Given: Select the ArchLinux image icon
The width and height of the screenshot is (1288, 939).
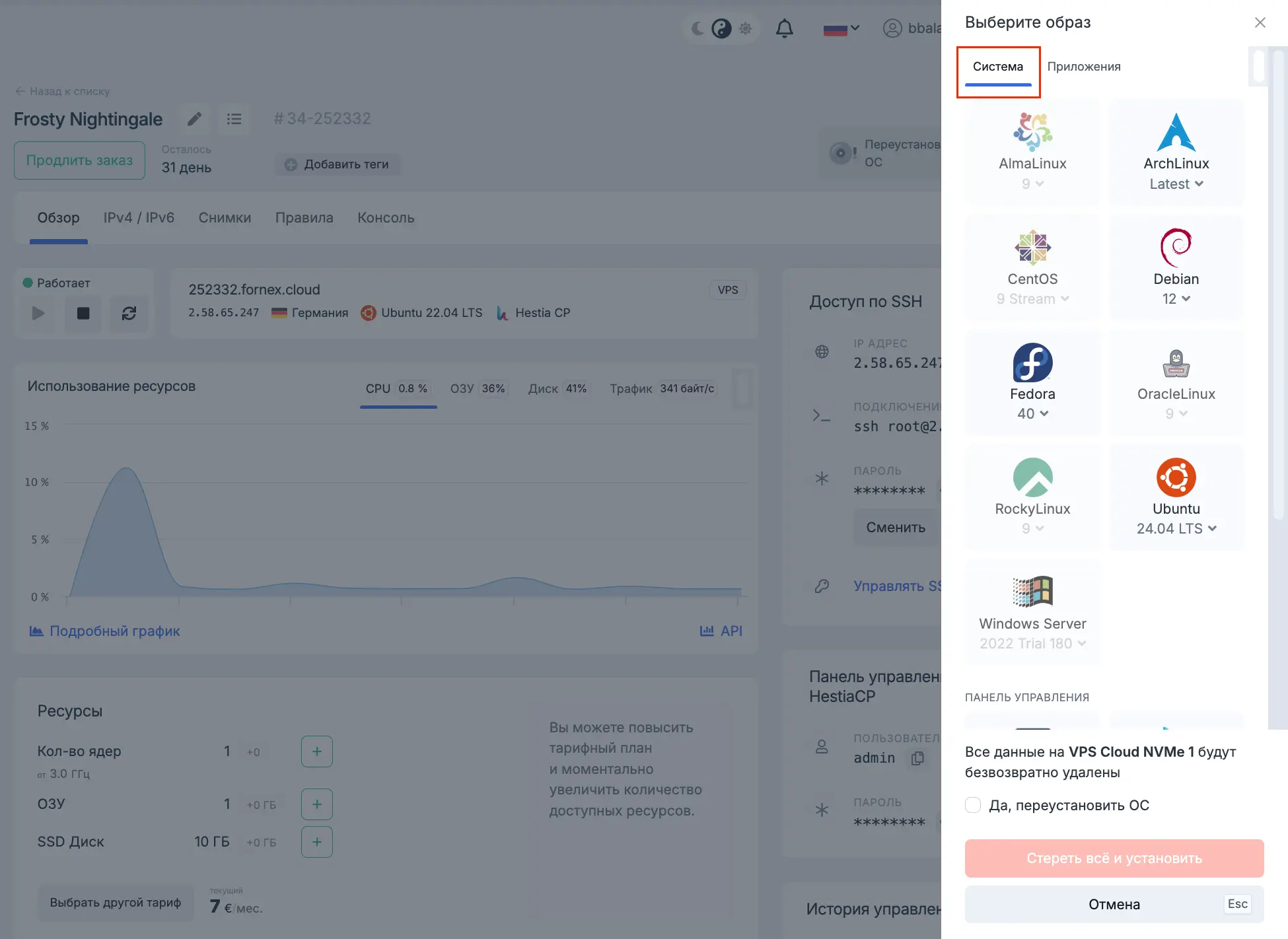Looking at the screenshot, I should point(1176,131).
